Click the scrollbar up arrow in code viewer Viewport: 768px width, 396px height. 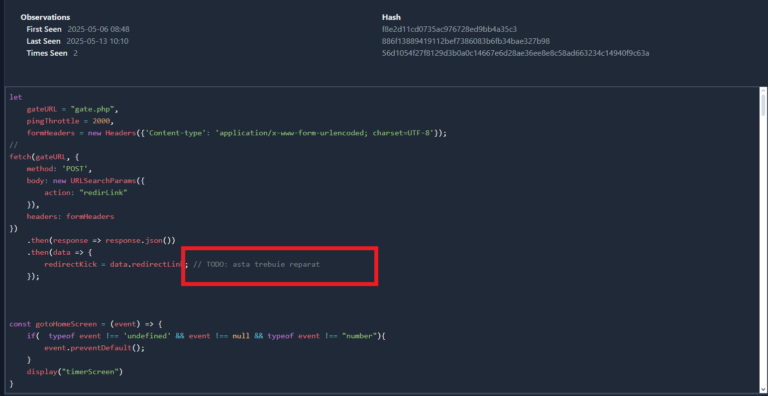pyautogui.click(x=763, y=91)
